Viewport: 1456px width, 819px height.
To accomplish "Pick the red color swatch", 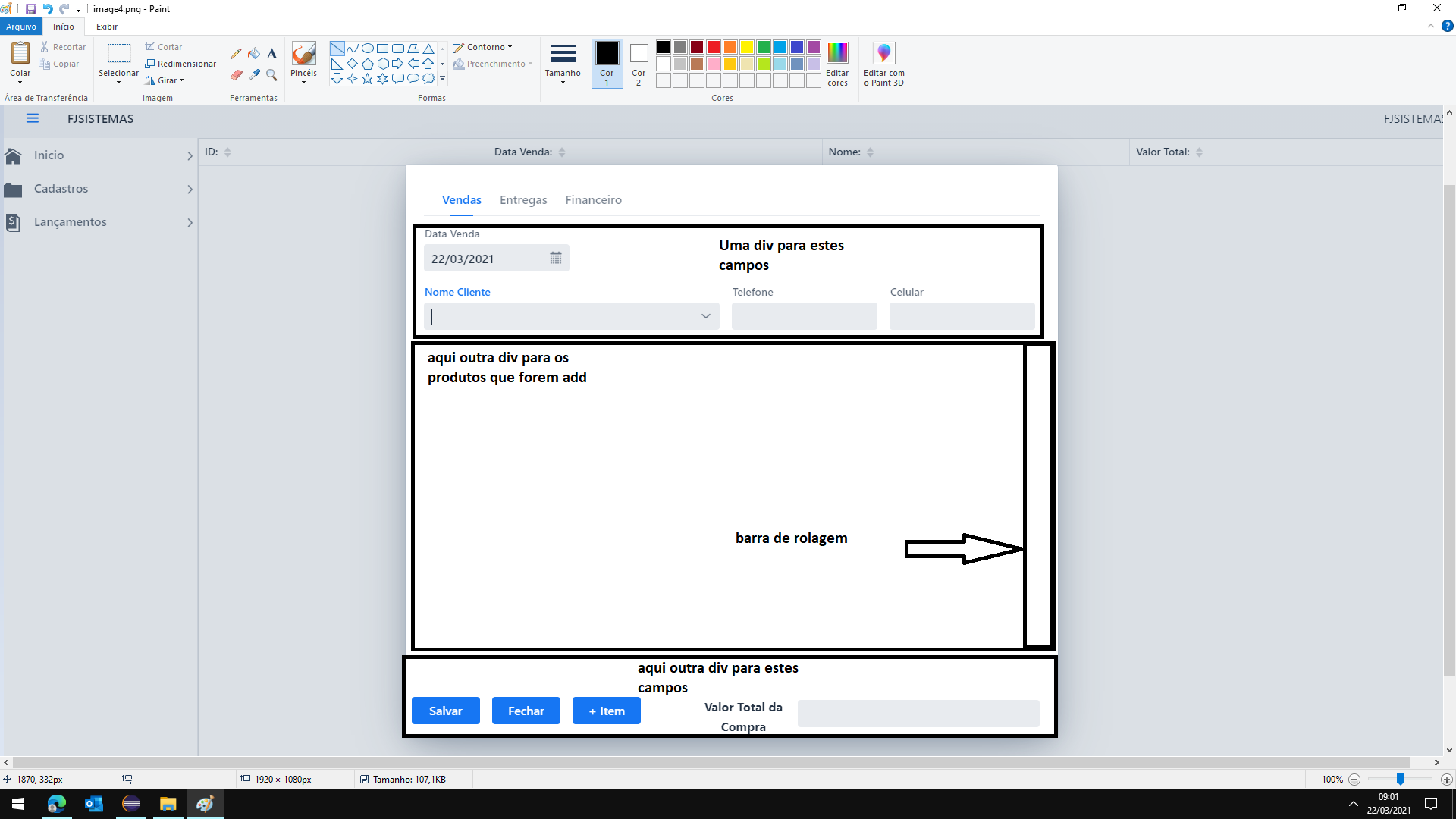I will tap(714, 47).
